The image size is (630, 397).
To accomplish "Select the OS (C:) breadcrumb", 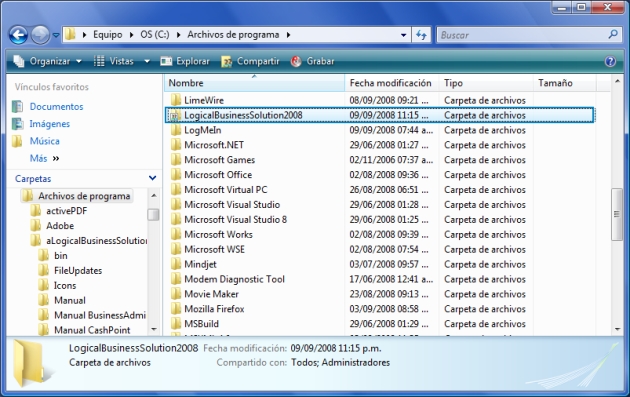I will coord(155,35).
